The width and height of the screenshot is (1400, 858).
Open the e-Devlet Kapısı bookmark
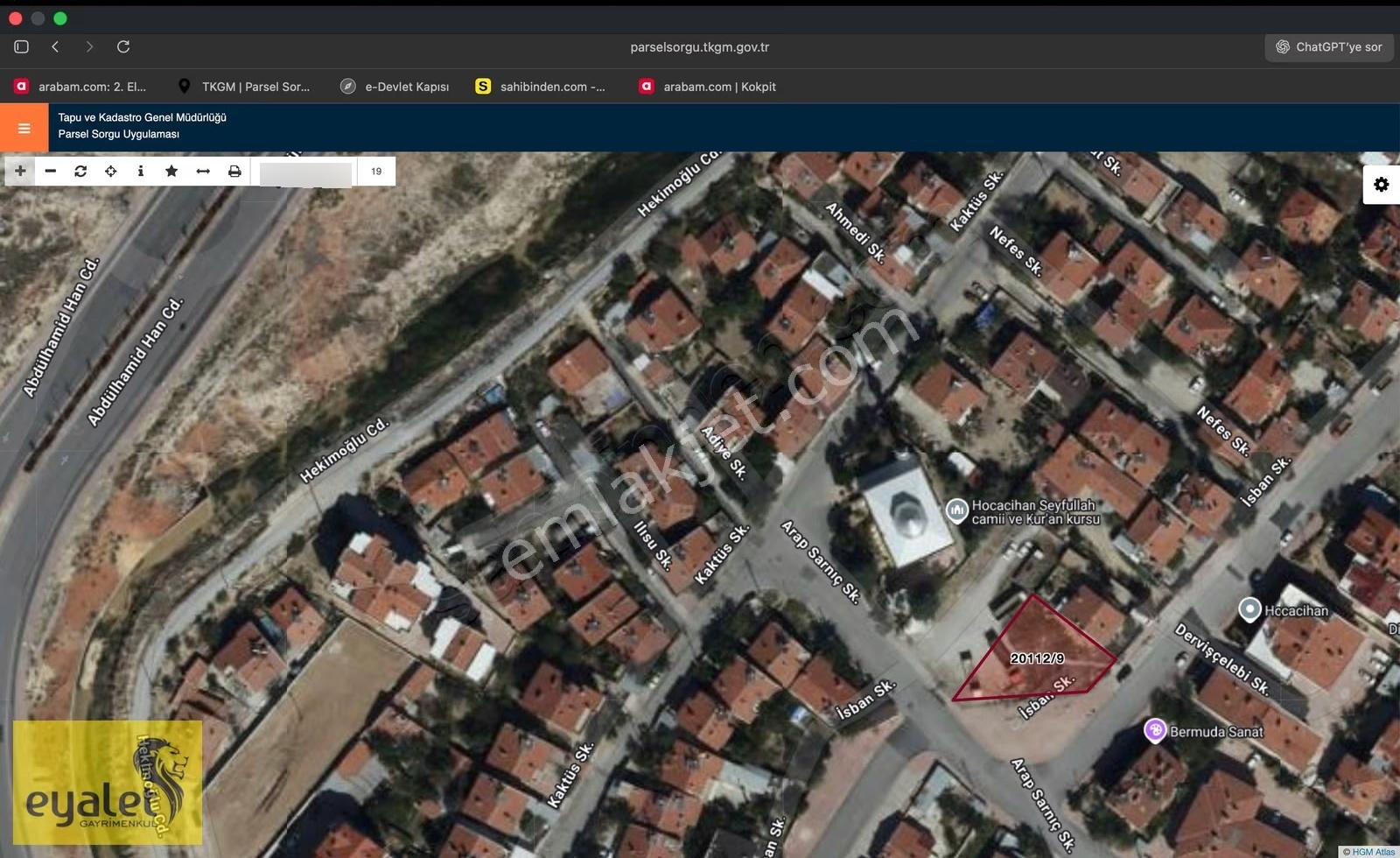tap(395, 87)
